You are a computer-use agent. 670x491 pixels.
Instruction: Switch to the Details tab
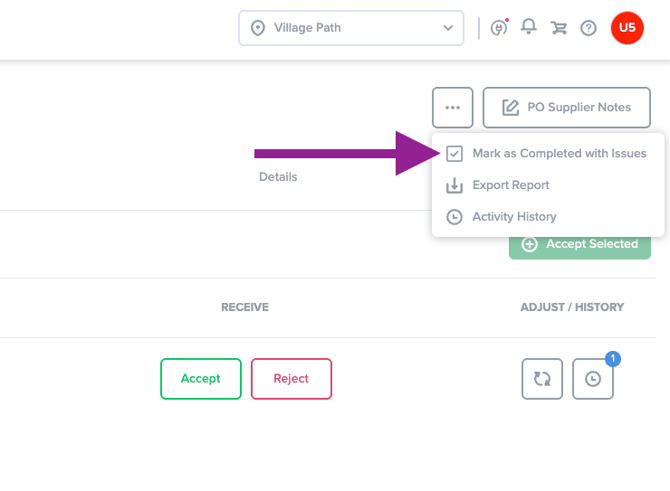pos(278,177)
